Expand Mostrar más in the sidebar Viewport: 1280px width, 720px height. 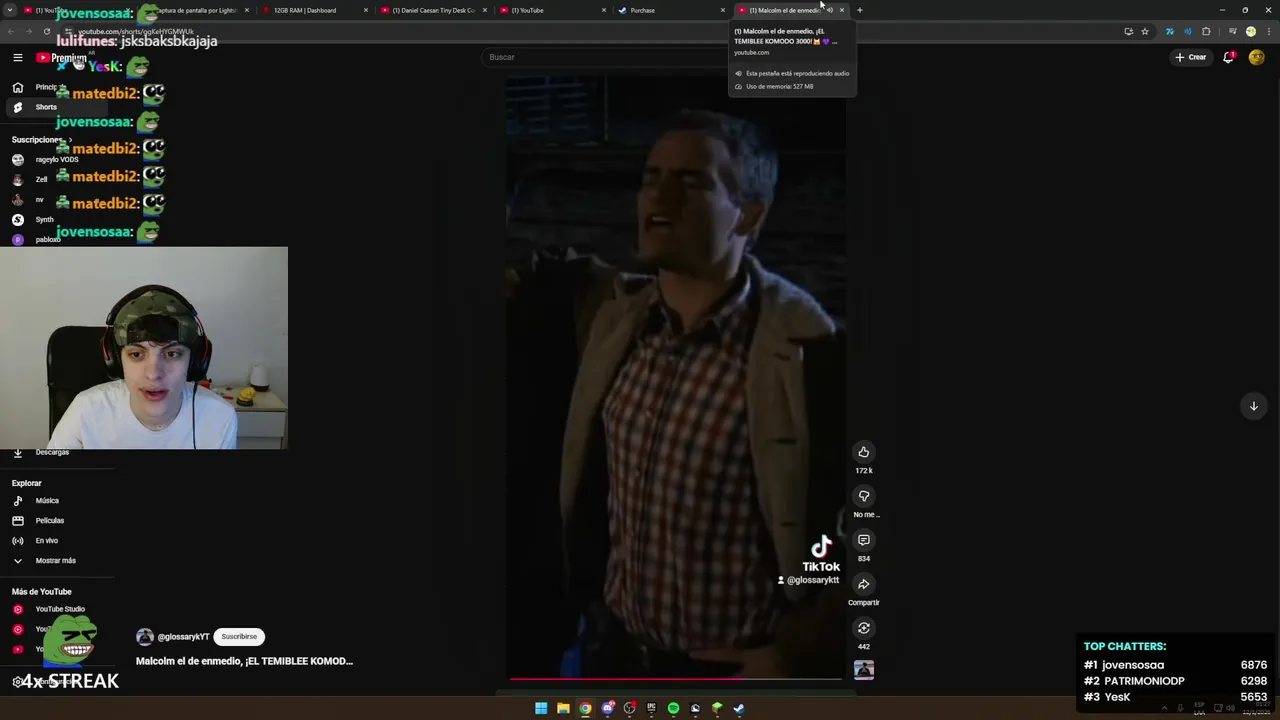pyautogui.click(x=55, y=560)
